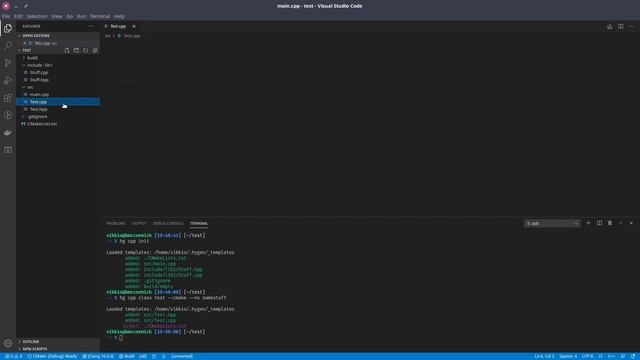Collapse the src folder
Screen dimensions: 640x360
tap(58, 87)
